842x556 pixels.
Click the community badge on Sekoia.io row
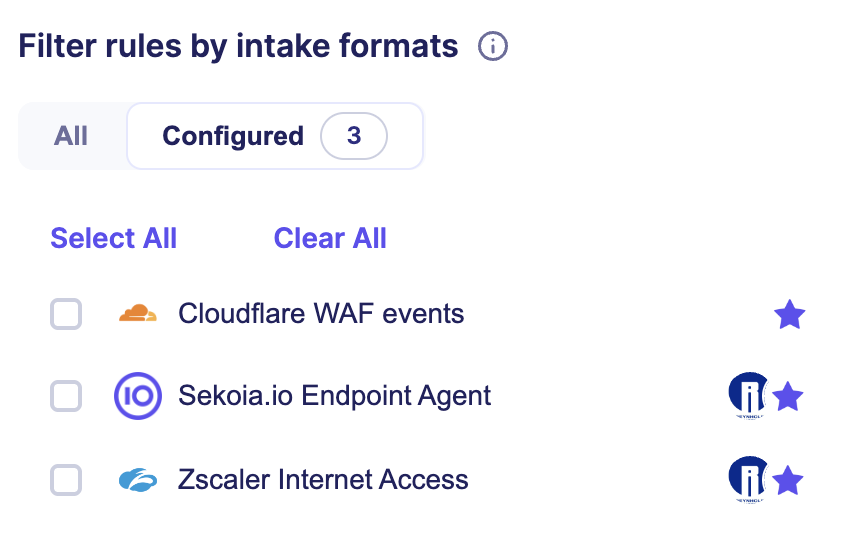(x=748, y=397)
